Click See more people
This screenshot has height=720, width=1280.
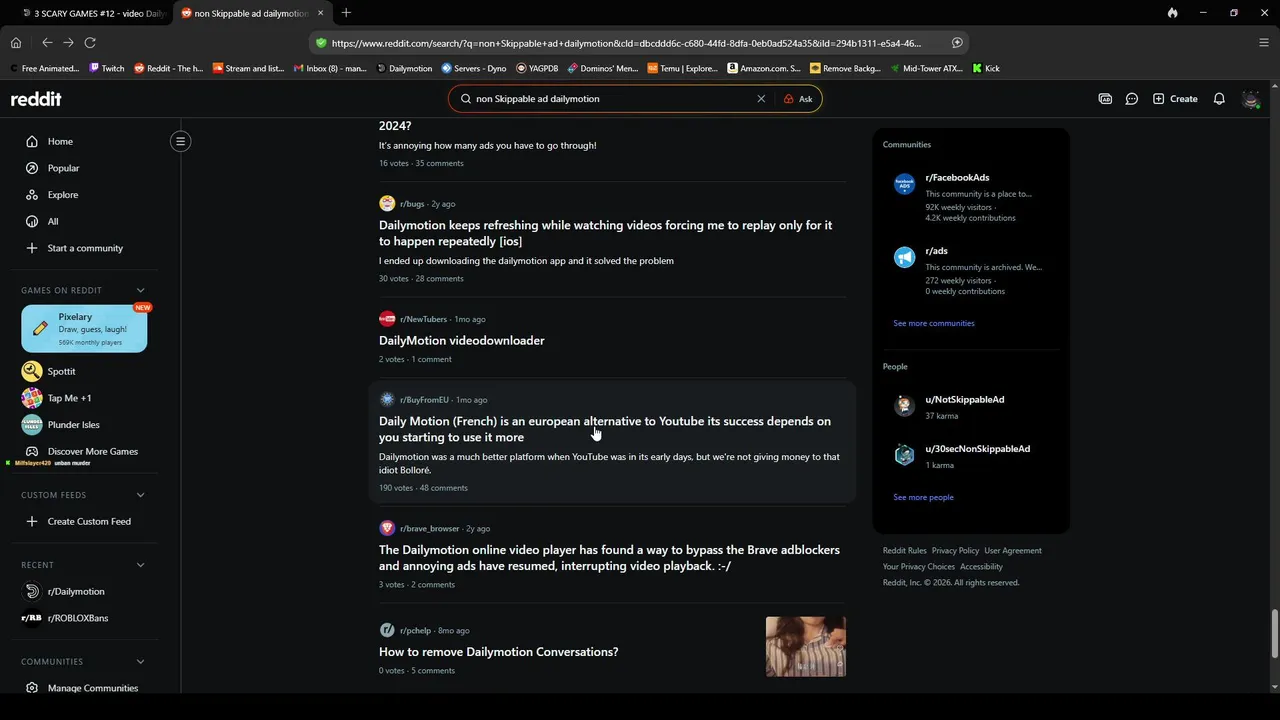[x=923, y=497]
